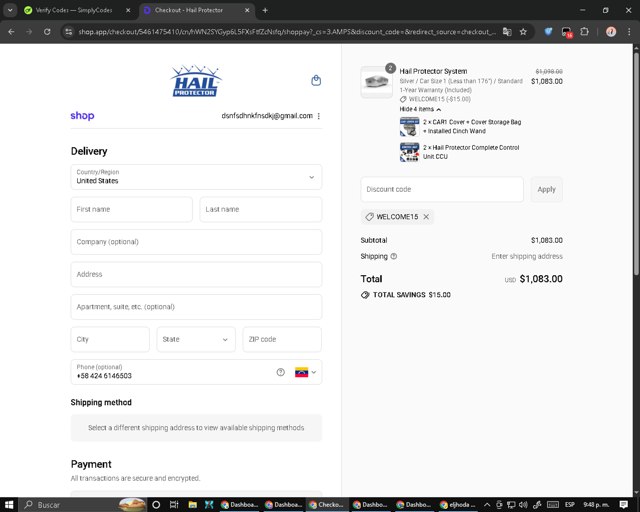View site information icon in address bar
Image resolution: width=640 pixels, height=512 pixels.
pyautogui.click(x=69, y=32)
